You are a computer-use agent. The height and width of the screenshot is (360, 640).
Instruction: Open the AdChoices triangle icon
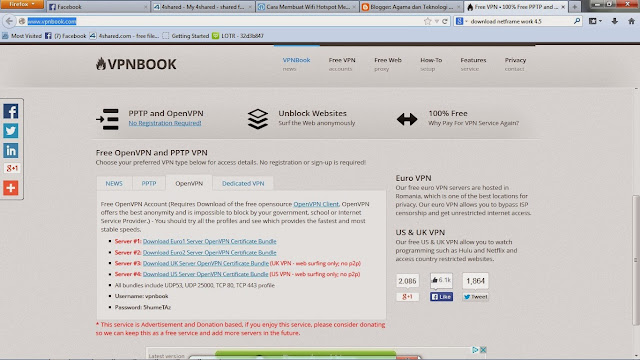pyautogui.click(x=475, y=350)
